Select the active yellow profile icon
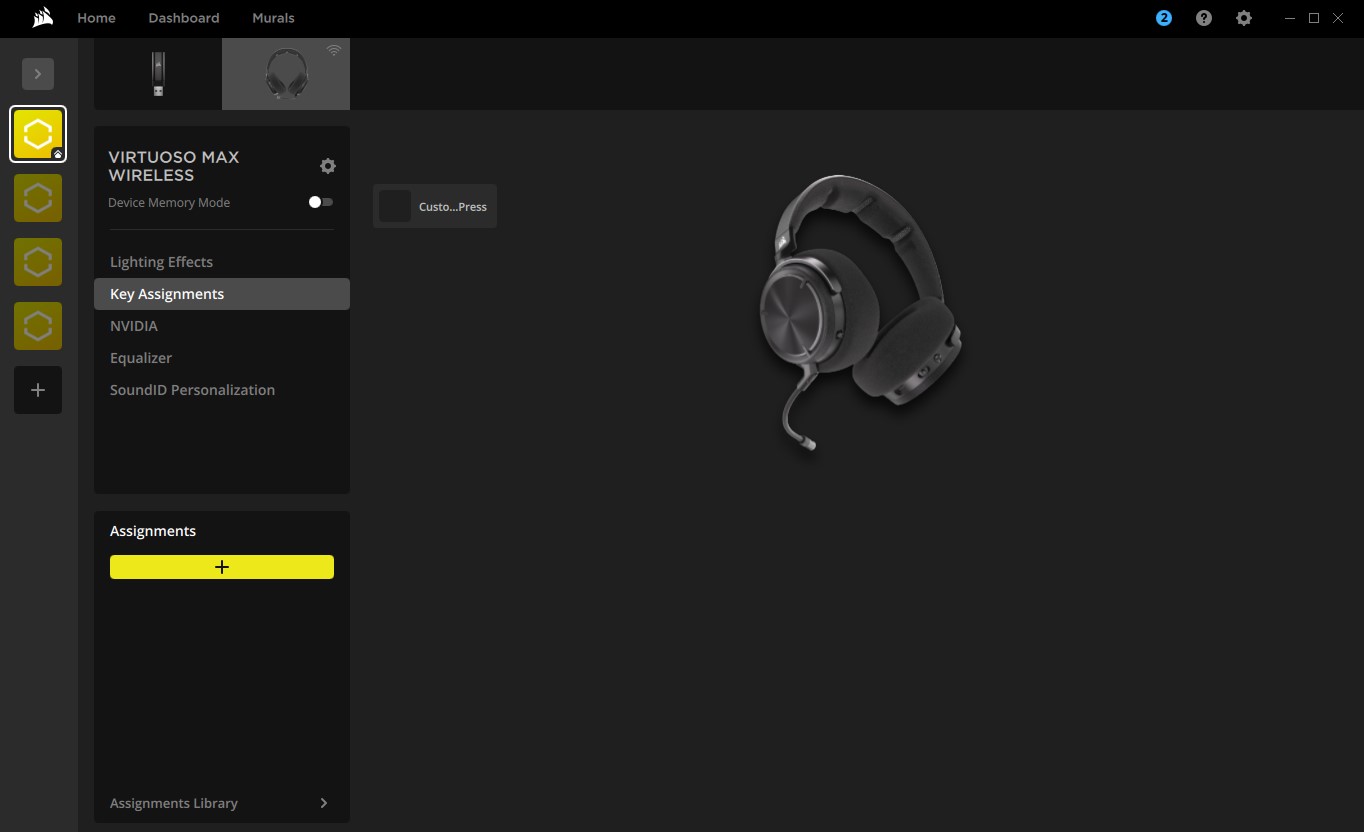This screenshot has width=1364, height=832. (x=38, y=134)
